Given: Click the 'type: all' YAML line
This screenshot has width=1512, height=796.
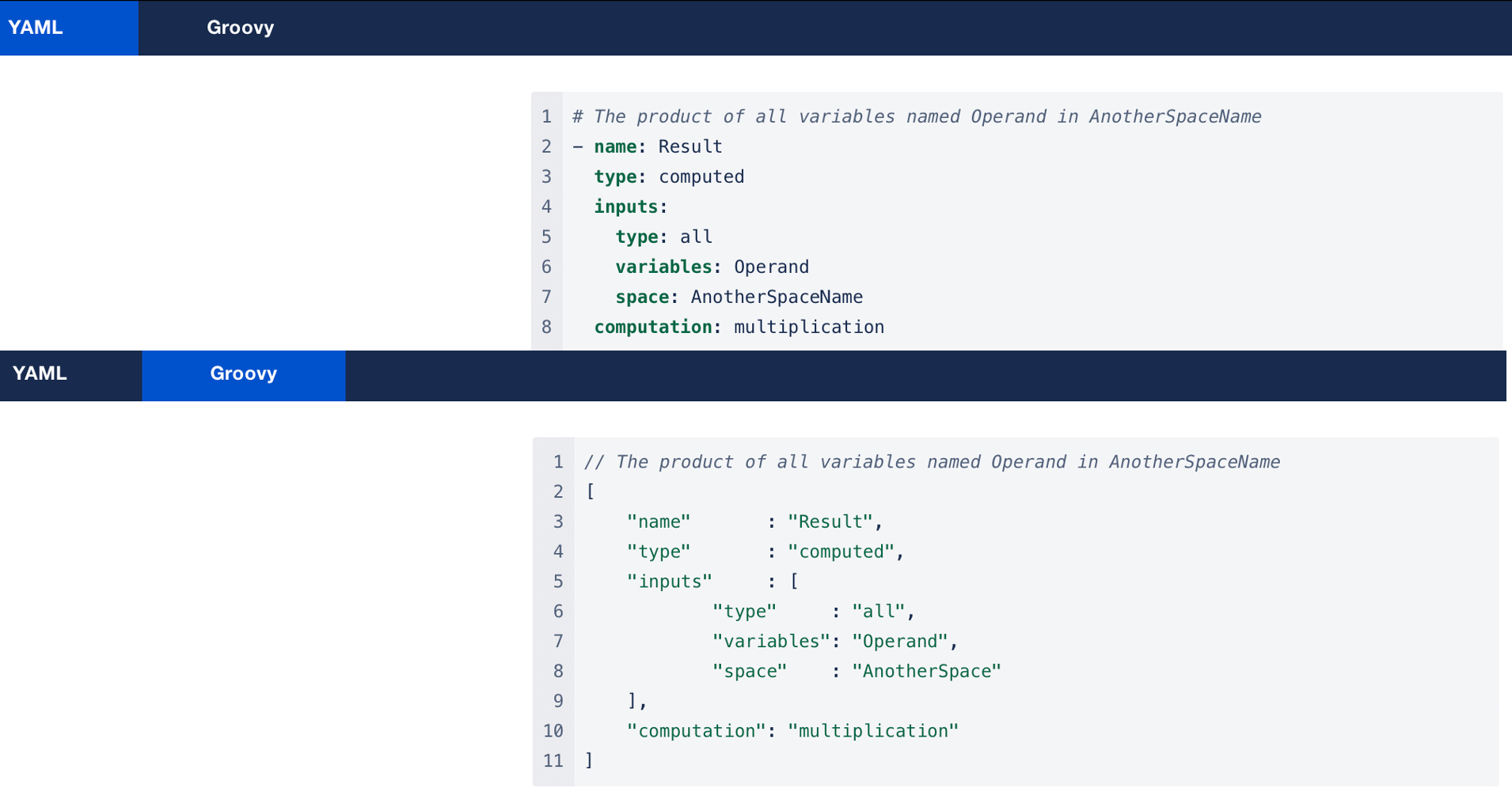Looking at the screenshot, I should [663, 237].
